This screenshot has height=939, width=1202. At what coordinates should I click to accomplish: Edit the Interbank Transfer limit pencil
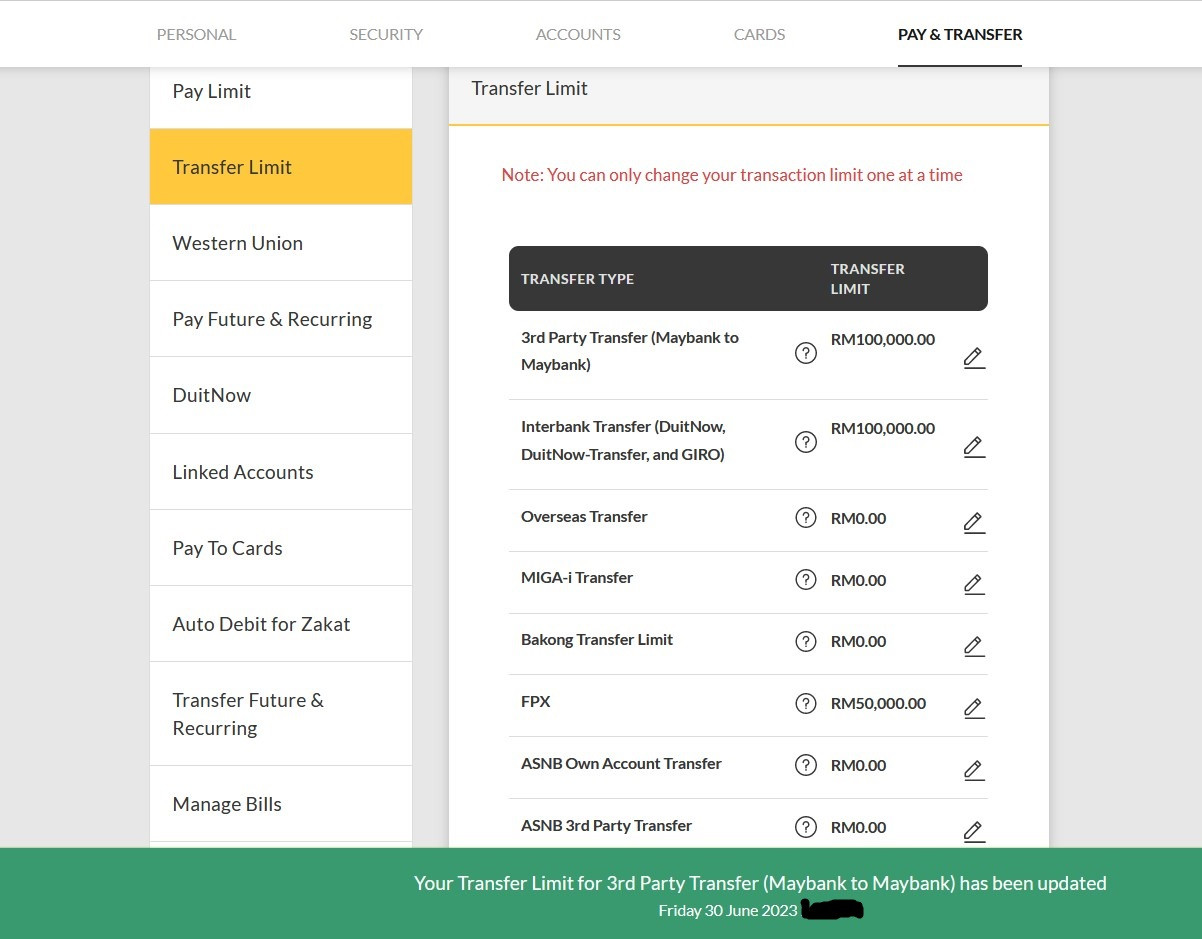pyautogui.click(x=974, y=447)
